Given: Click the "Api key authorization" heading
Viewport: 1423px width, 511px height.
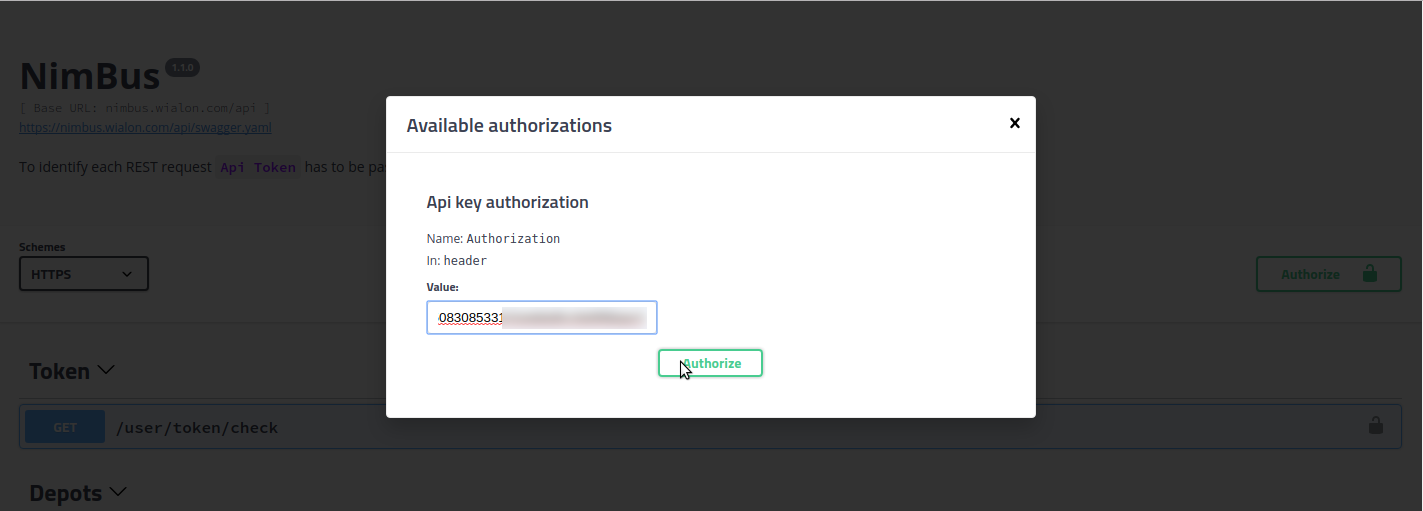Looking at the screenshot, I should (x=507, y=202).
